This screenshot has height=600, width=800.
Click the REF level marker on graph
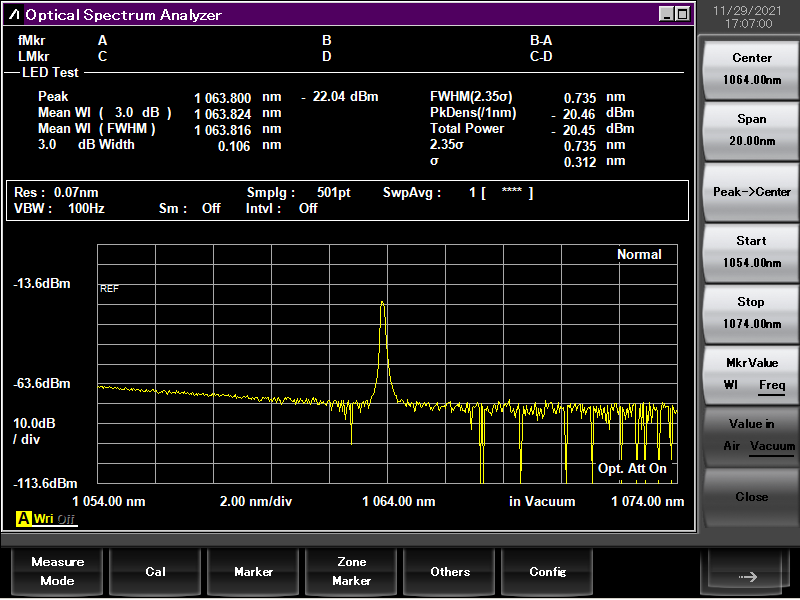(109, 288)
